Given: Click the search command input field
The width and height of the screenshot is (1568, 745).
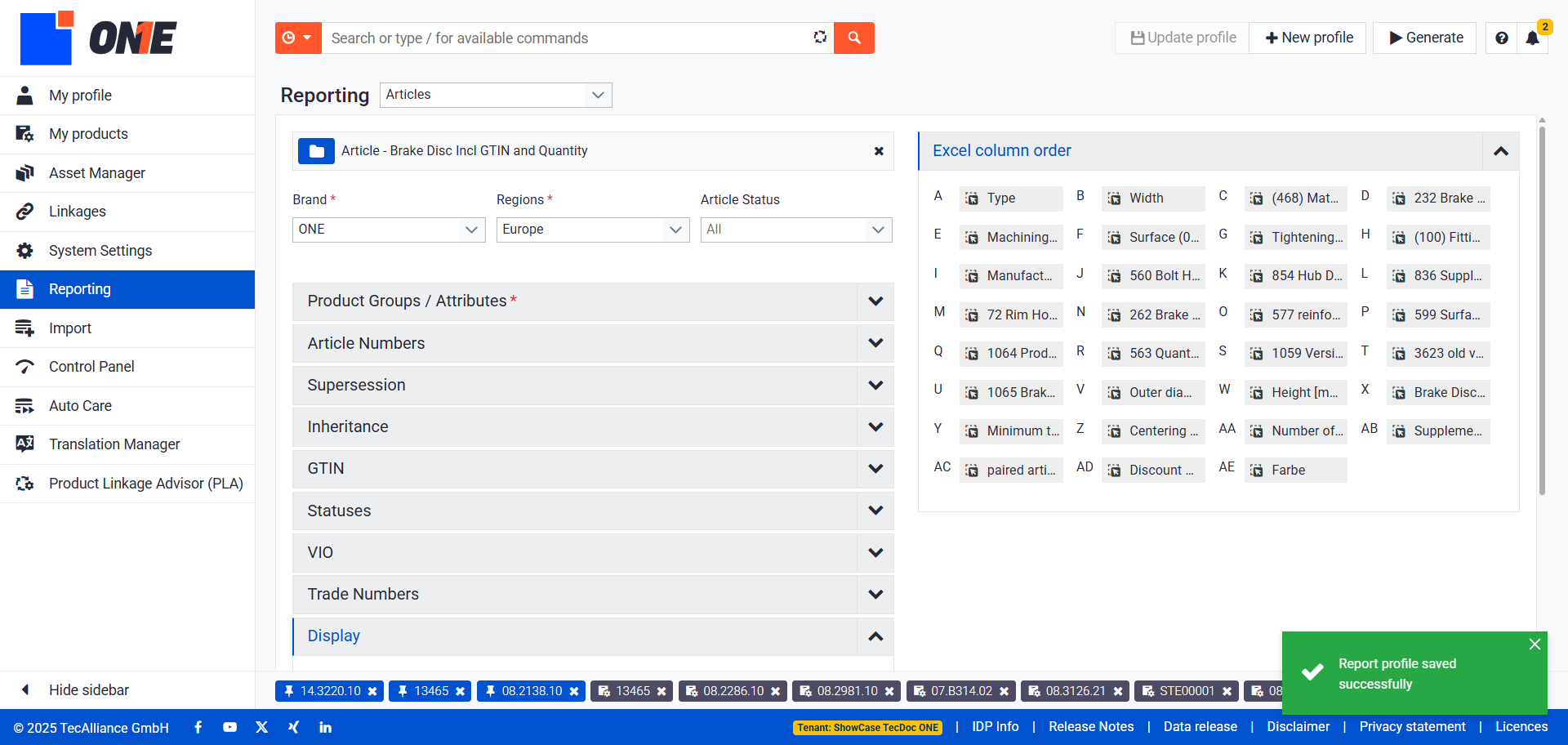Looking at the screenshot, I should [565, 38].
